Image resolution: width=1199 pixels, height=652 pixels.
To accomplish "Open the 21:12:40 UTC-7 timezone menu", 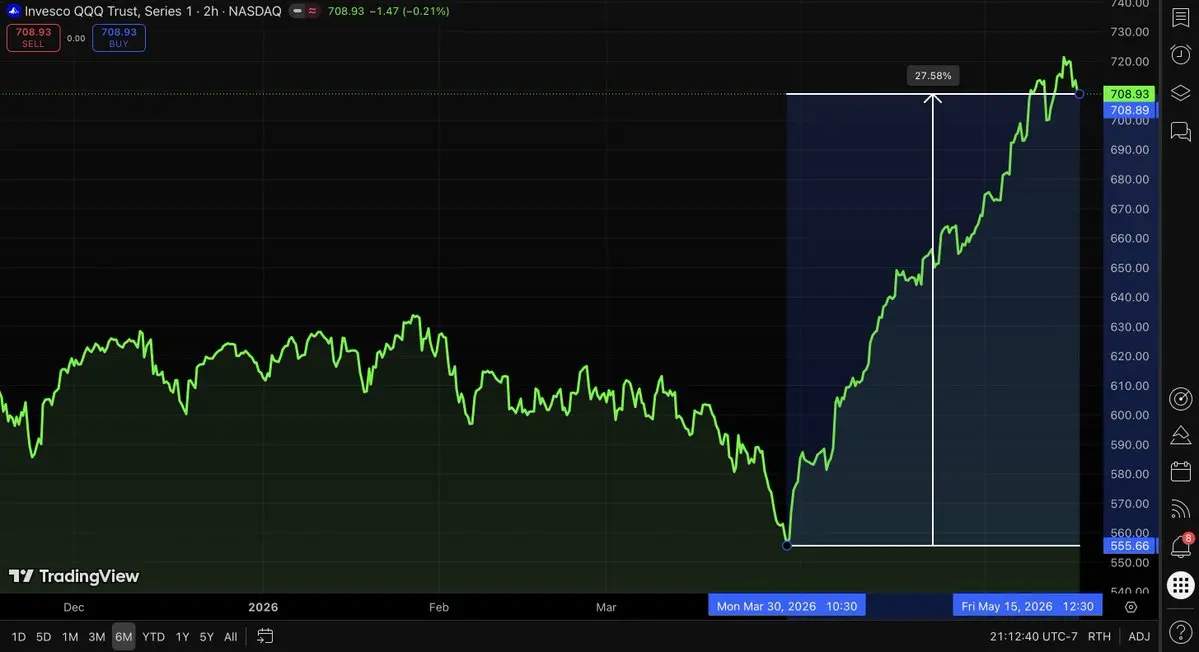I will pos(1033,636).
